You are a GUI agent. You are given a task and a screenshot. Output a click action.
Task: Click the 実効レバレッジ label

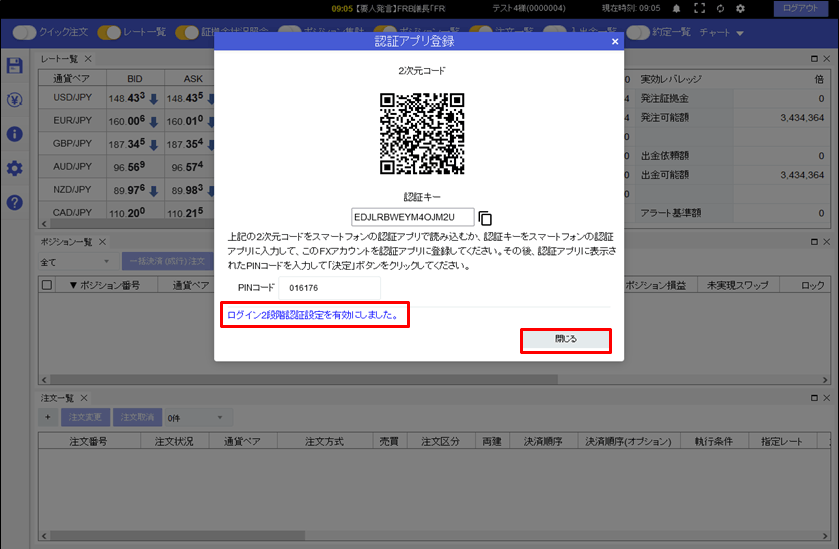671,79
